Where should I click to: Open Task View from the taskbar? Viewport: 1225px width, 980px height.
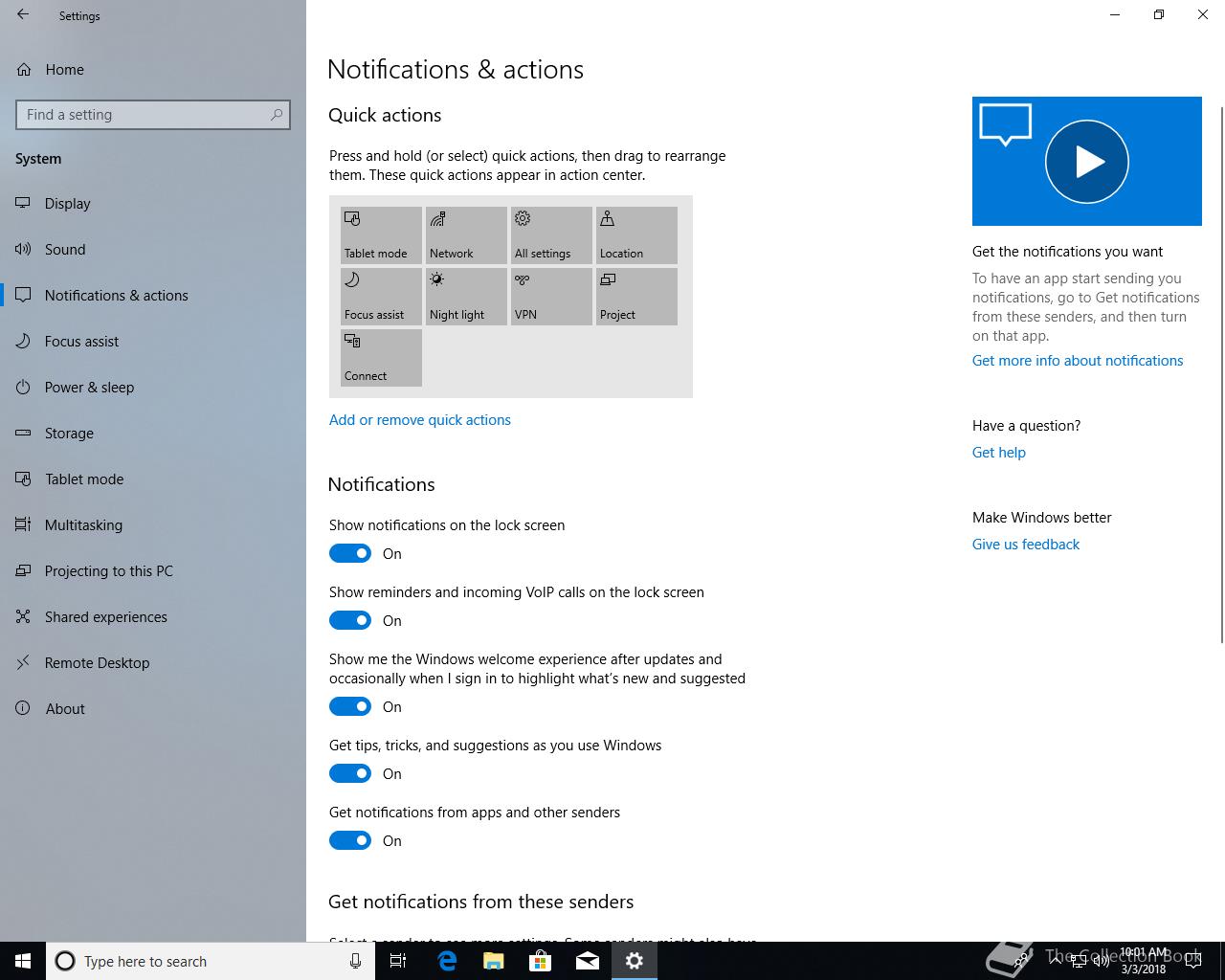(398, 961)
